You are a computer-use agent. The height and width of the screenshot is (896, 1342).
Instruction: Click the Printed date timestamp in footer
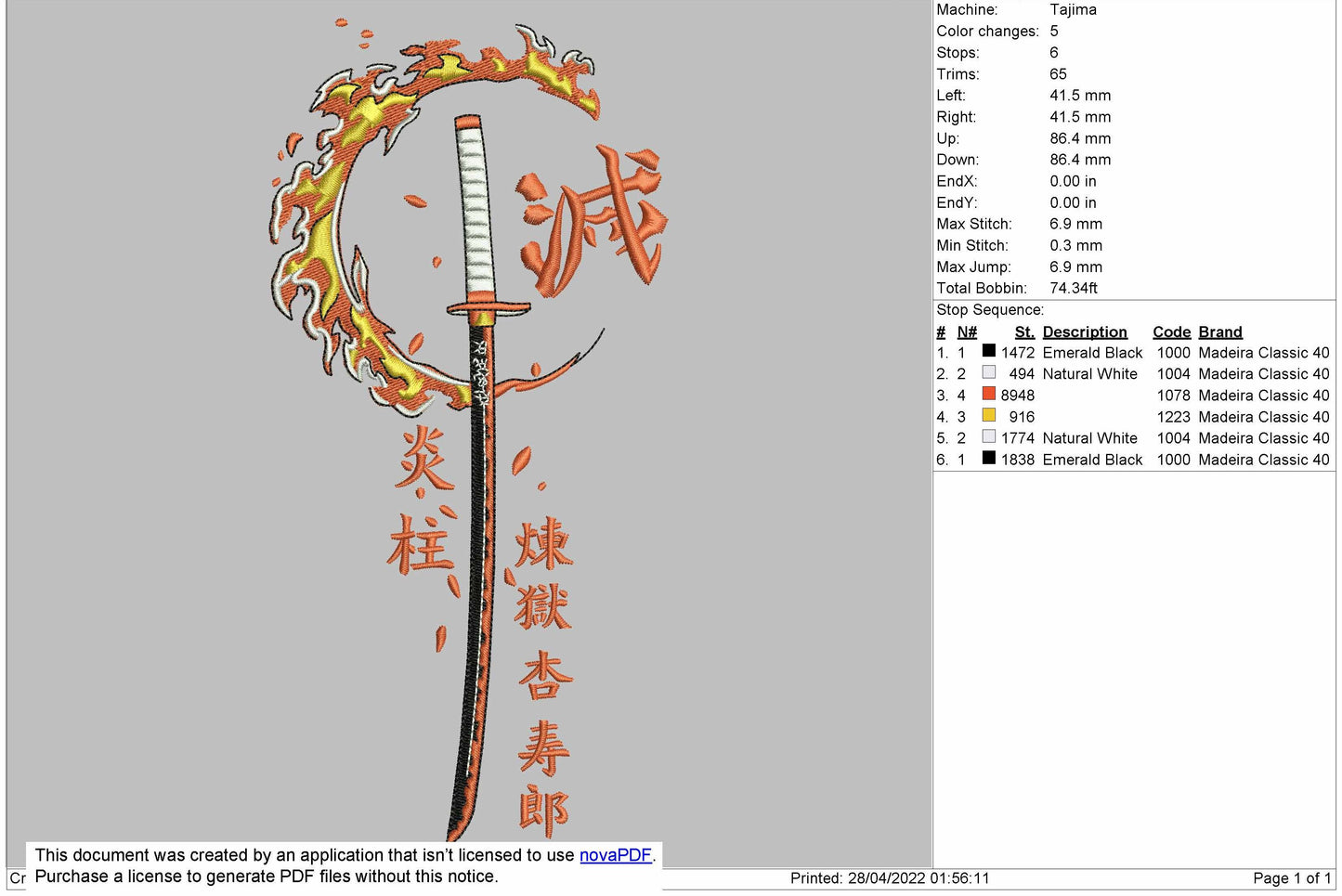pos(889,878)
